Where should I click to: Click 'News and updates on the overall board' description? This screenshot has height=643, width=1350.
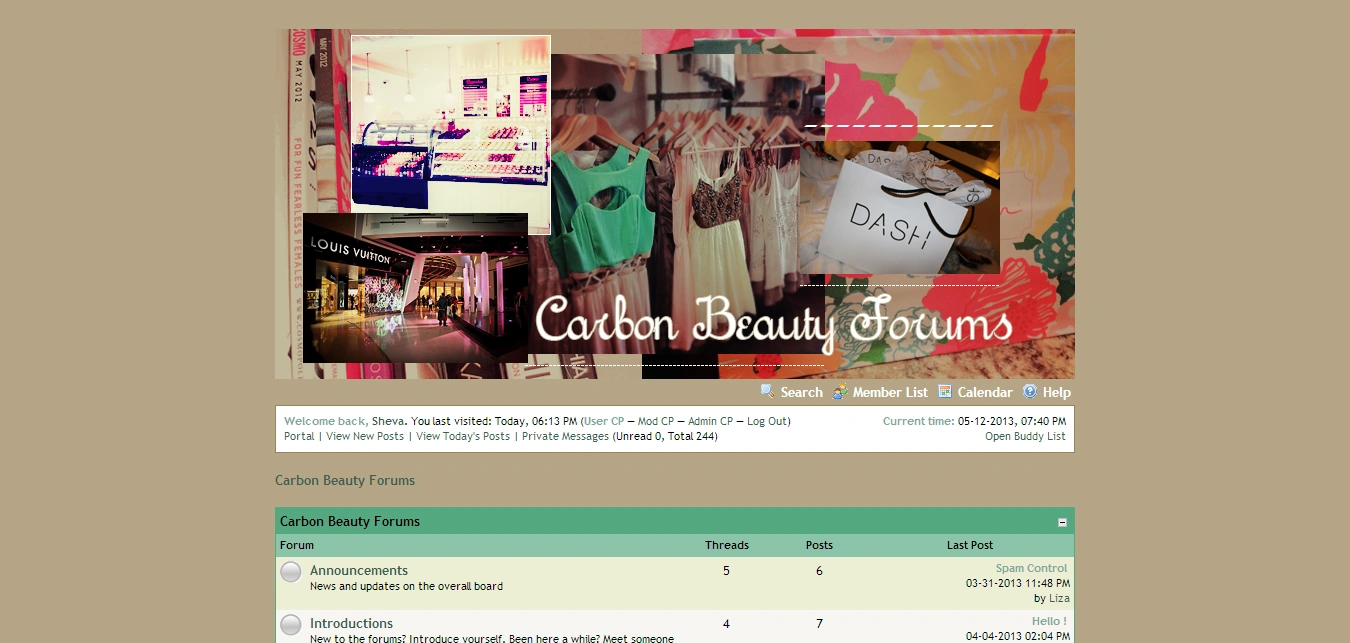(406, 586)
